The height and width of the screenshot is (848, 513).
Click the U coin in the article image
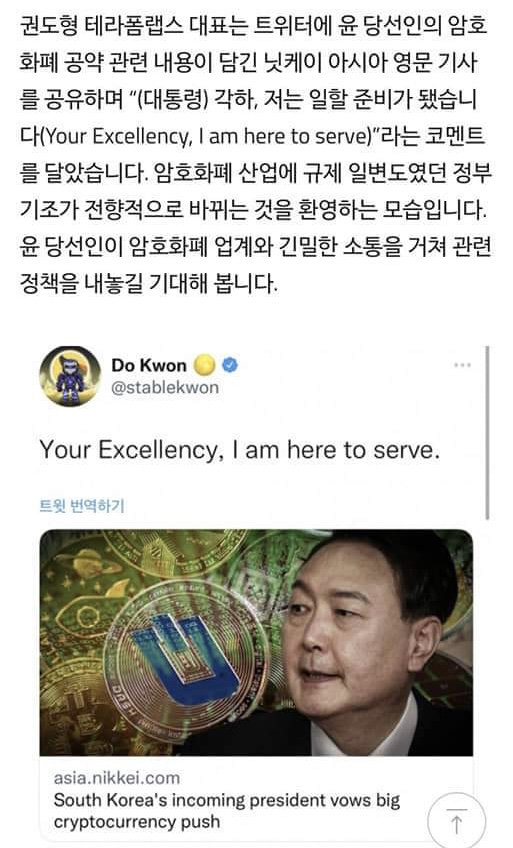click(183, 662)
